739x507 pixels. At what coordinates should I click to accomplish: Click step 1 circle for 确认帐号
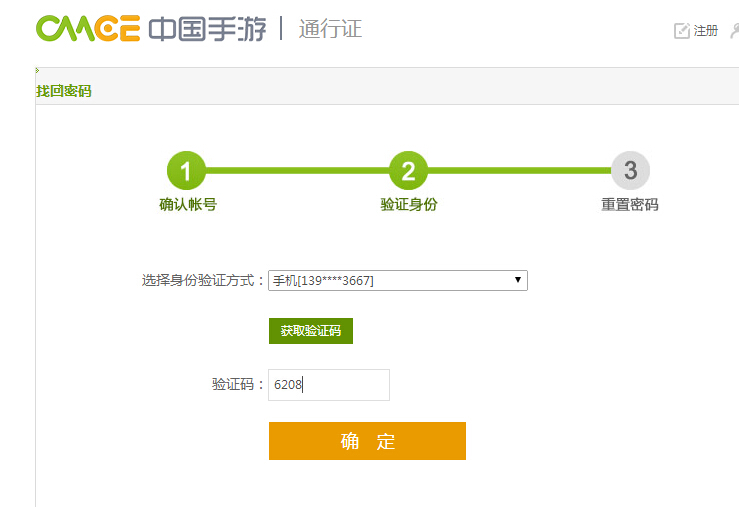pos(186,171)
